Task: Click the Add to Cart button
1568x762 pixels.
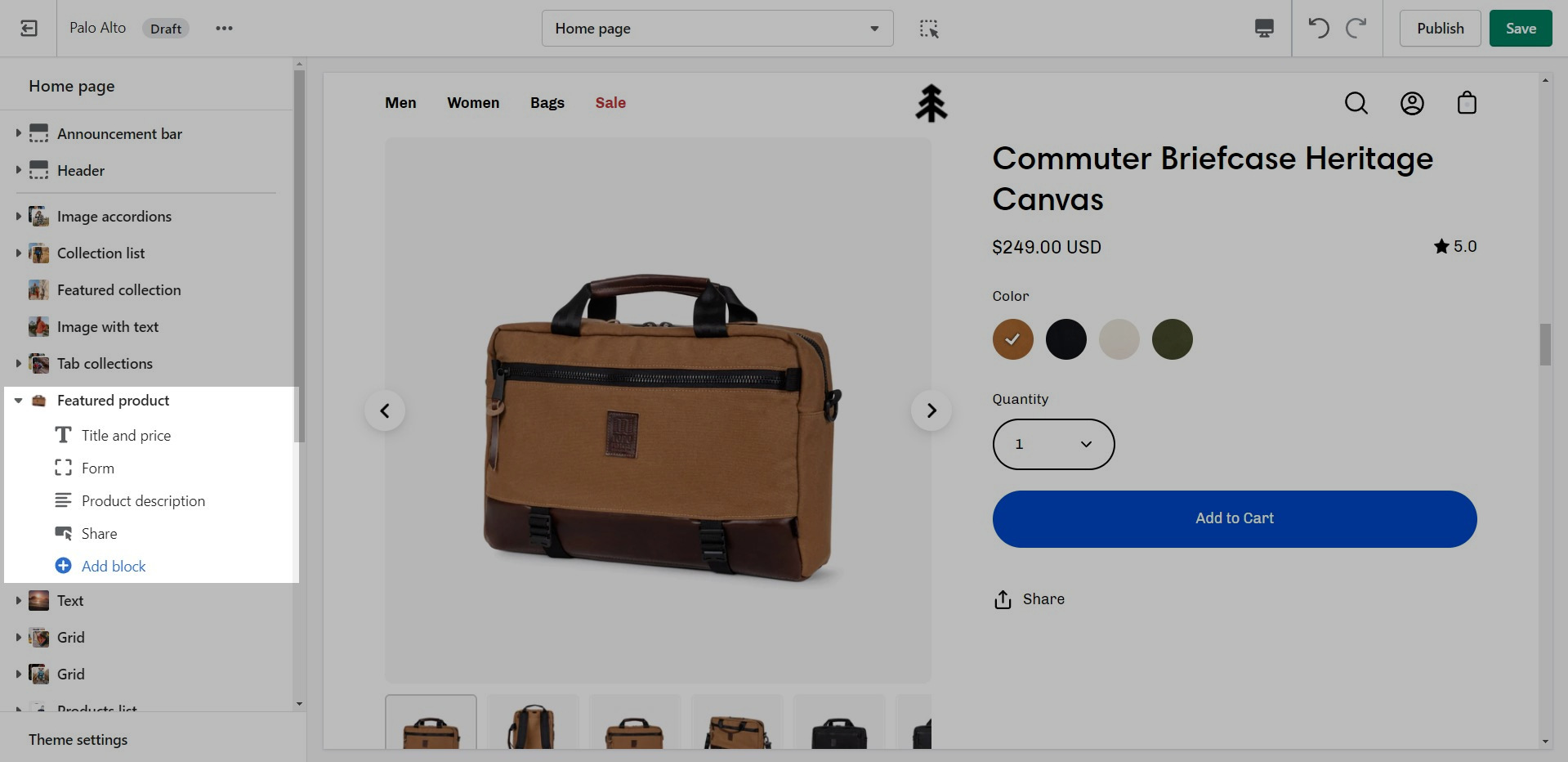Action: (1234, 518)
